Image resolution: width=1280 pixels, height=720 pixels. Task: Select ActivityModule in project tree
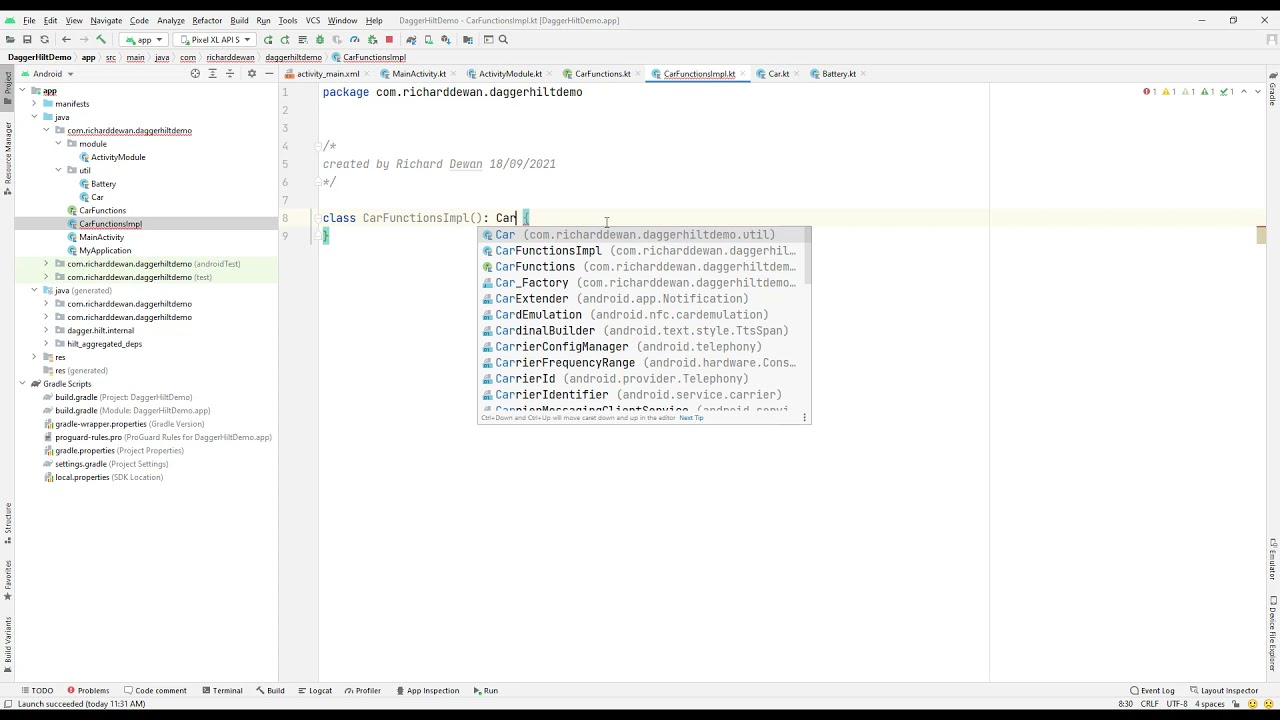point(118,157)
